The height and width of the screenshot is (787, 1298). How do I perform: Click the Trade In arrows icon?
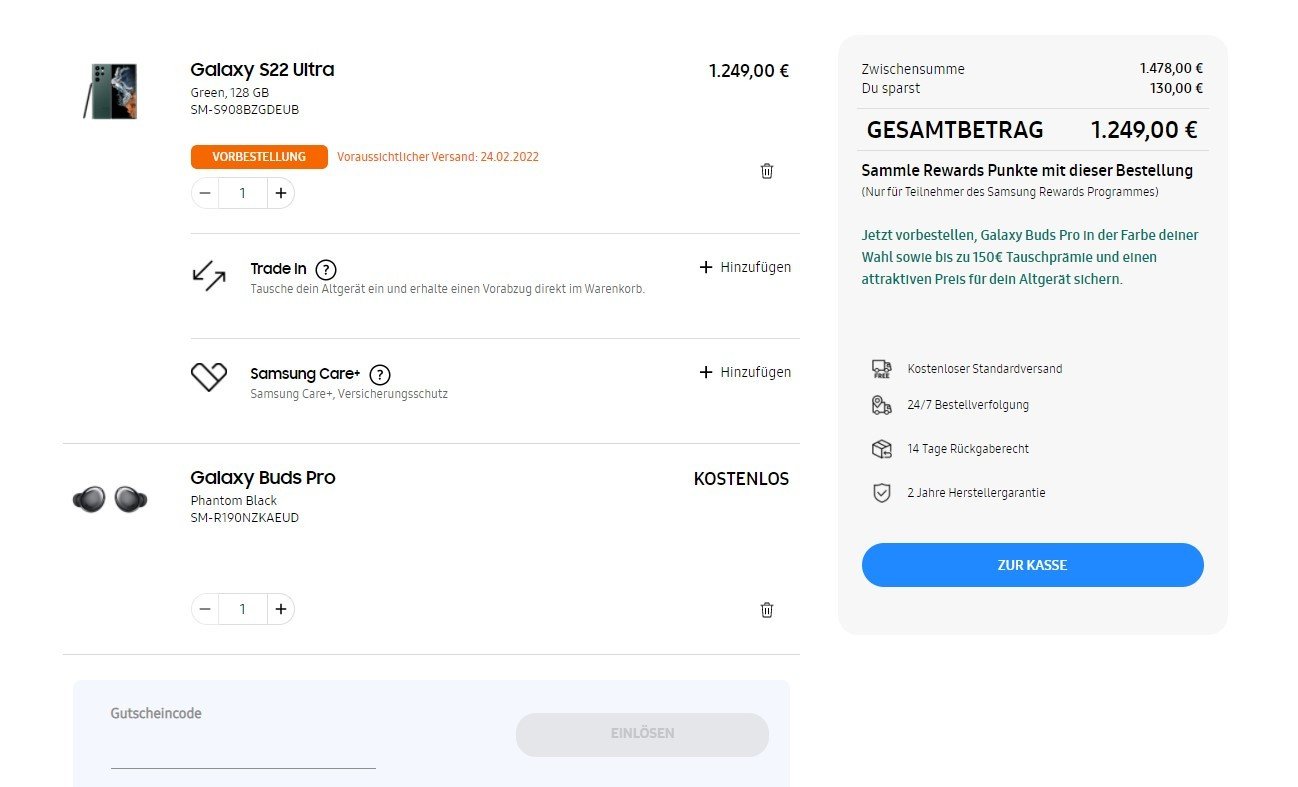[209, 276]
